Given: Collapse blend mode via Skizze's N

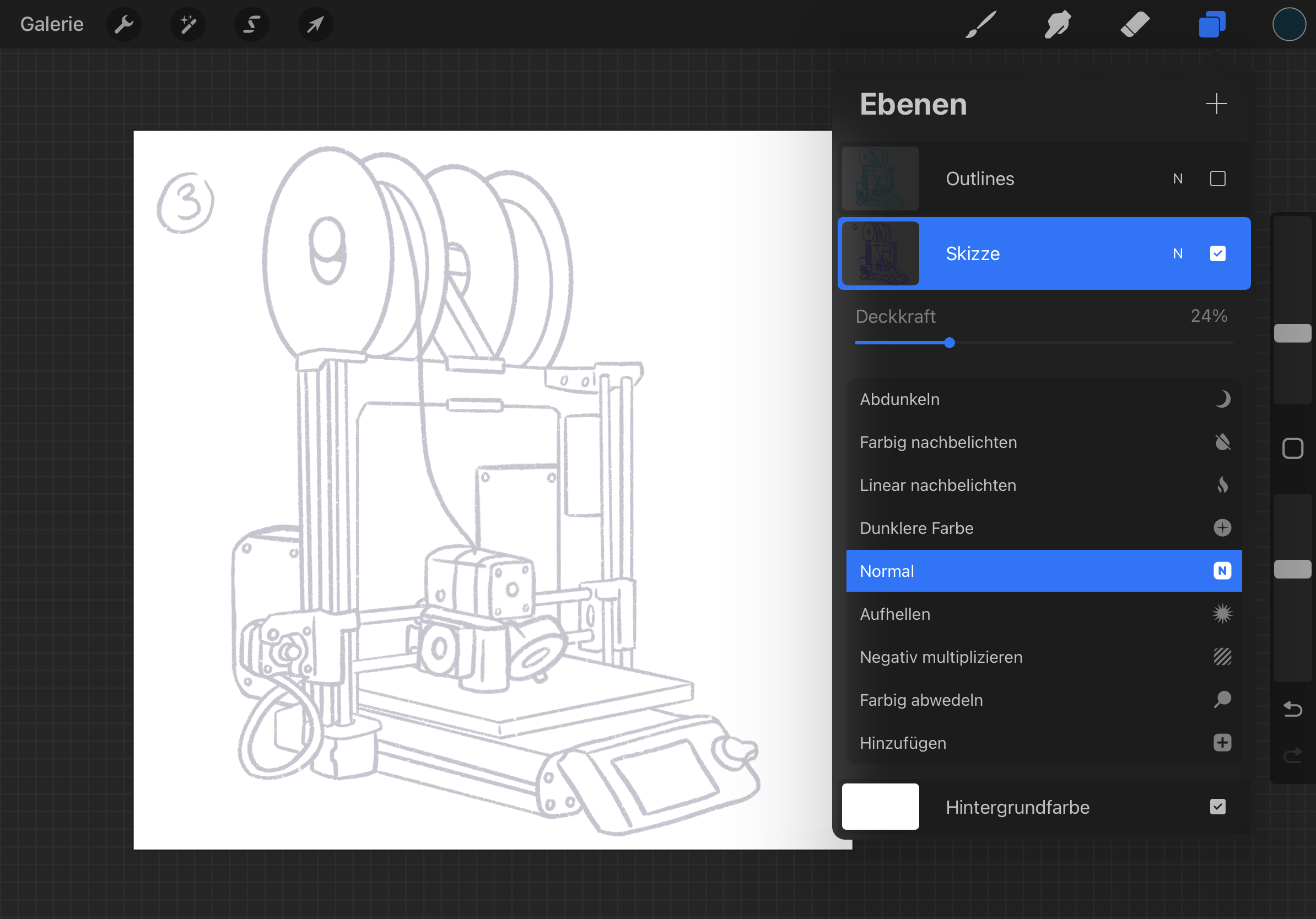Looking at the screenshot, I should click(x=1177, y=253).
